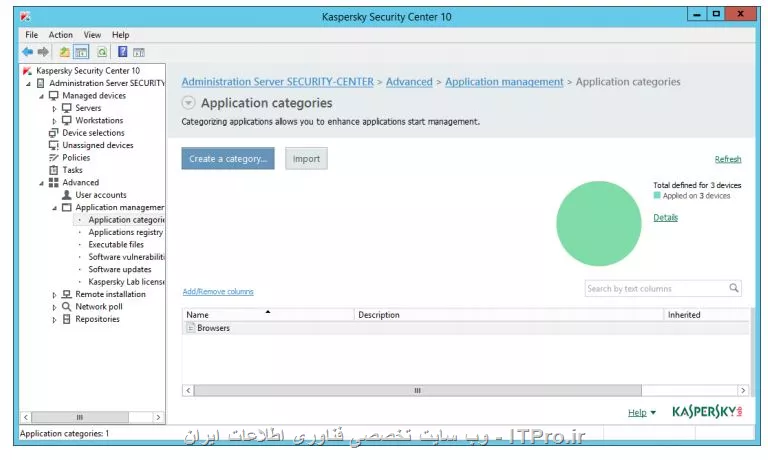Open the blue Help book icon
Viewport: 768px width, 460px height.
[123, 51]
